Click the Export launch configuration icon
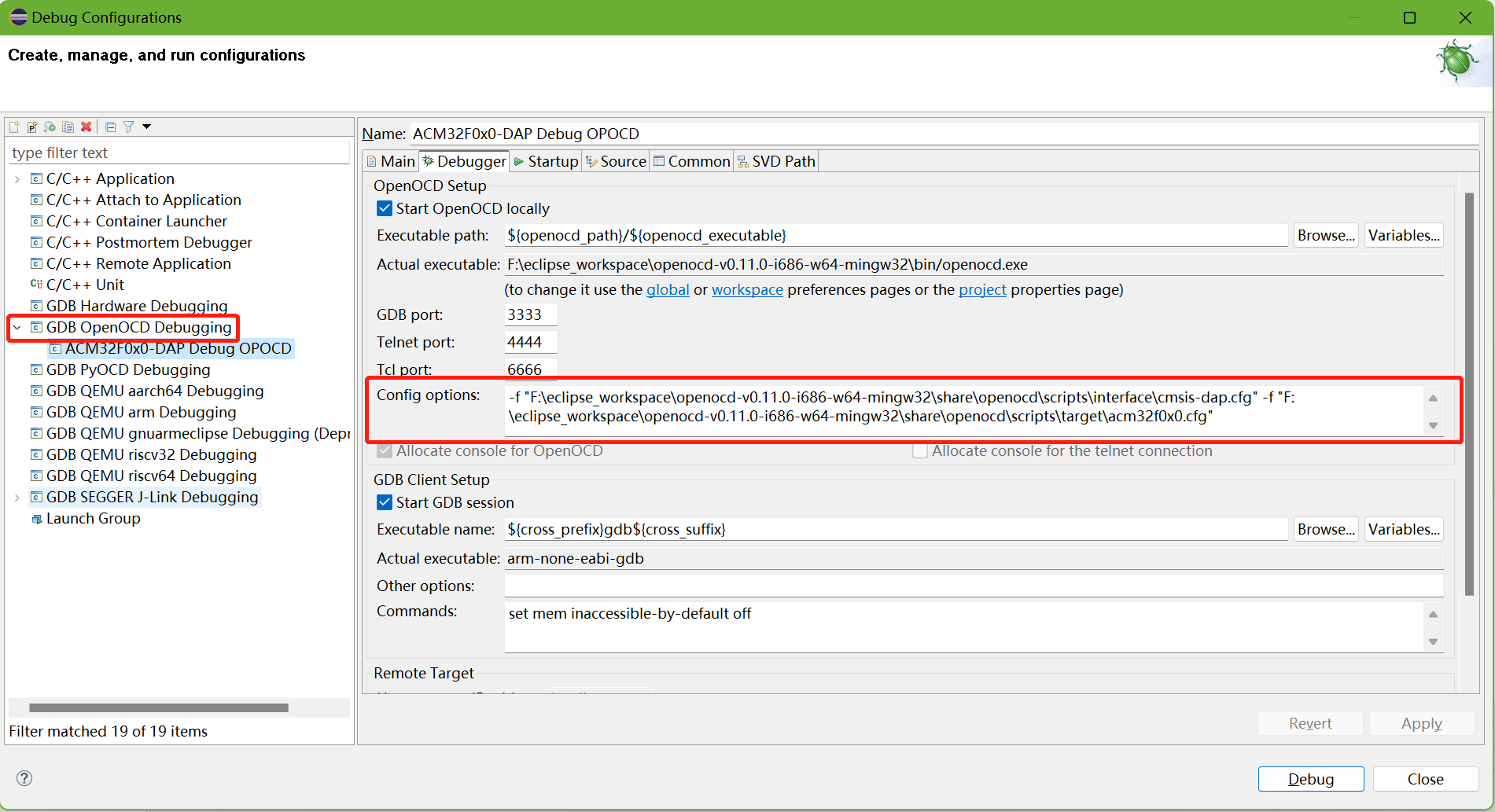 point(50,127)
